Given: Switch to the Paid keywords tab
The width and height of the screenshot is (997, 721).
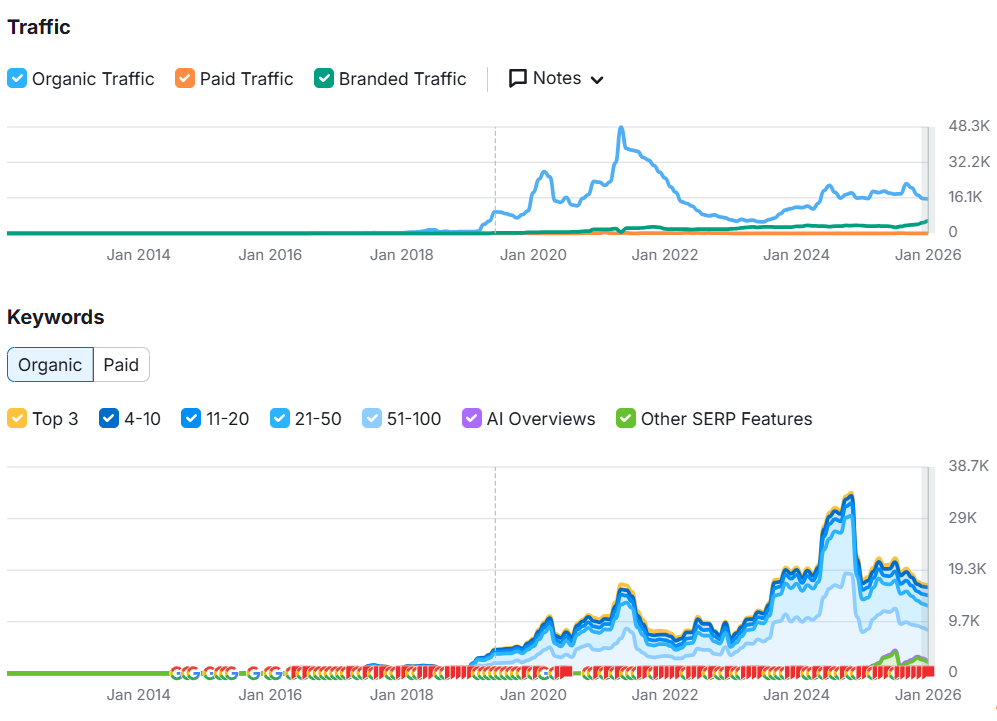Looking at the screenshot, I should click(x=121, y=365).
